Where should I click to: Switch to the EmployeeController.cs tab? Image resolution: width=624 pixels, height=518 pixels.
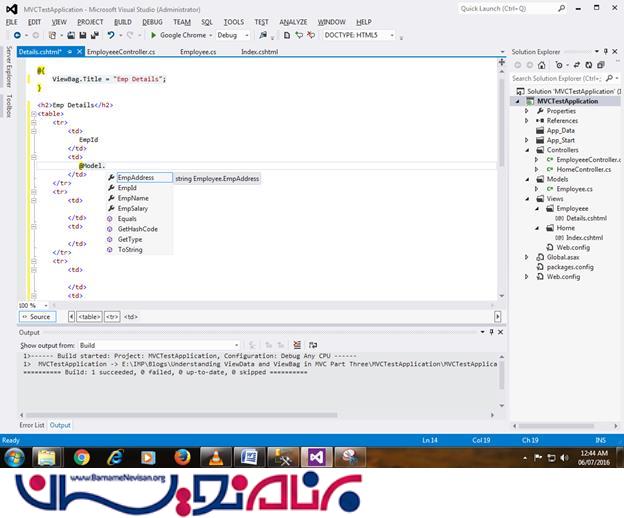point(120,51)
